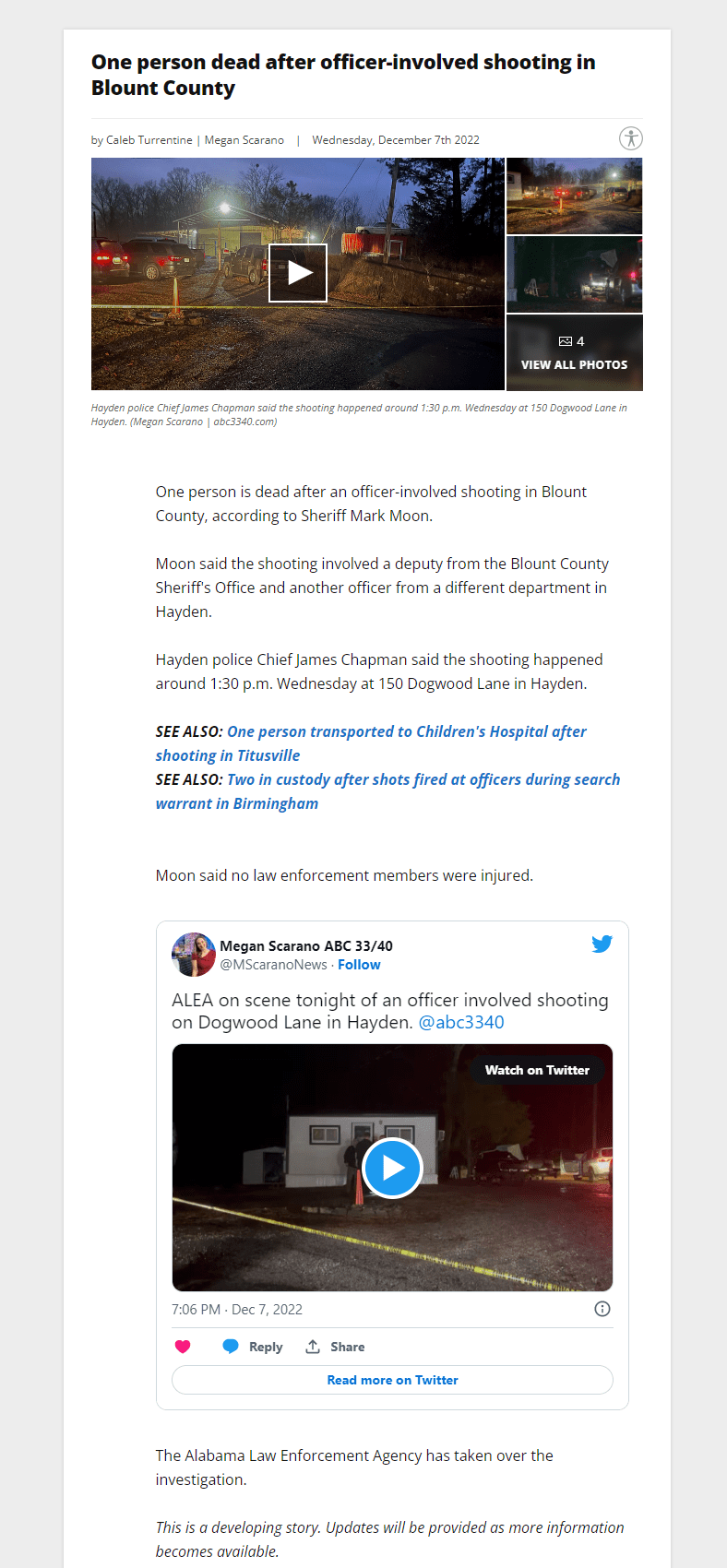Image resolution: width=727 pixels, height=1568 pixels.
Task: Click the Share upload icon
Action: (313, 1347)
